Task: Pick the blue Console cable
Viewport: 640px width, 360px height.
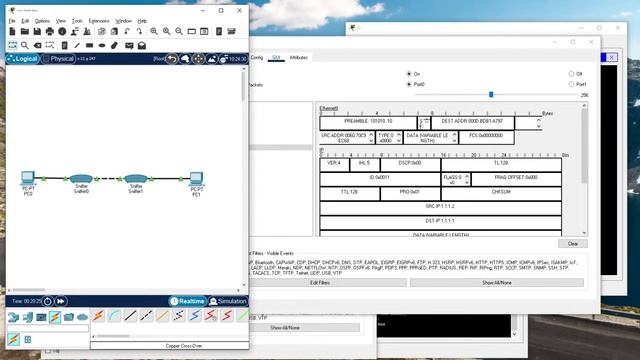Action: [114, 315]
